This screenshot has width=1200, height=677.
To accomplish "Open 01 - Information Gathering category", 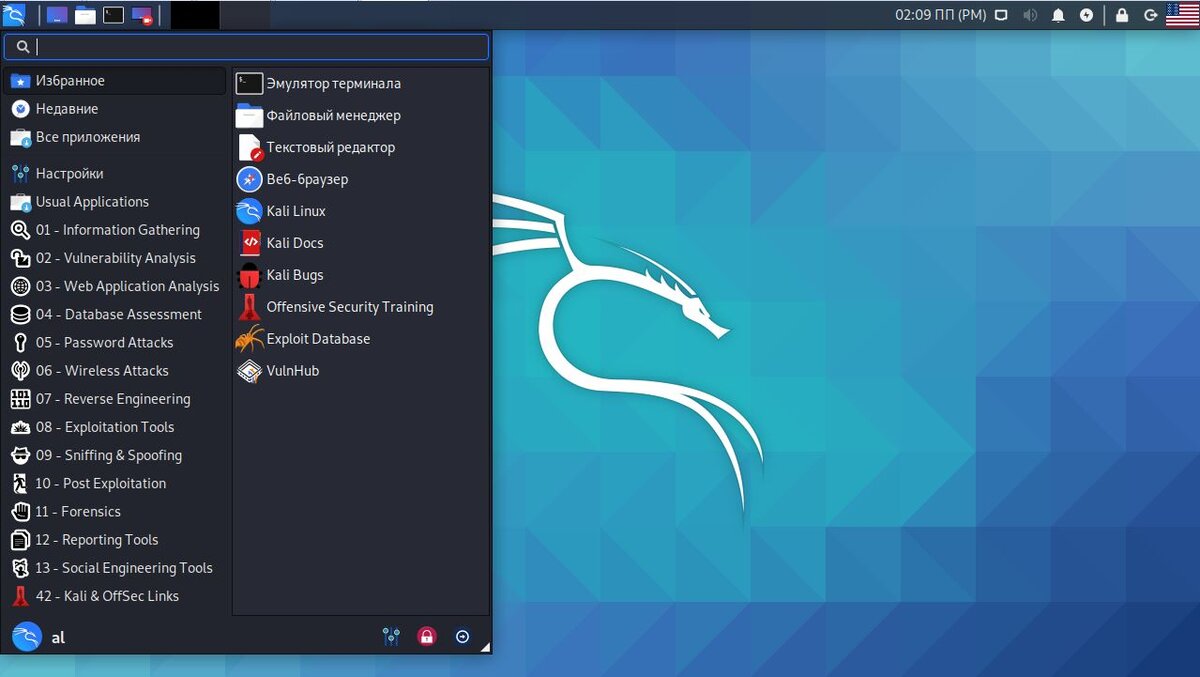I will pos(116,230).
